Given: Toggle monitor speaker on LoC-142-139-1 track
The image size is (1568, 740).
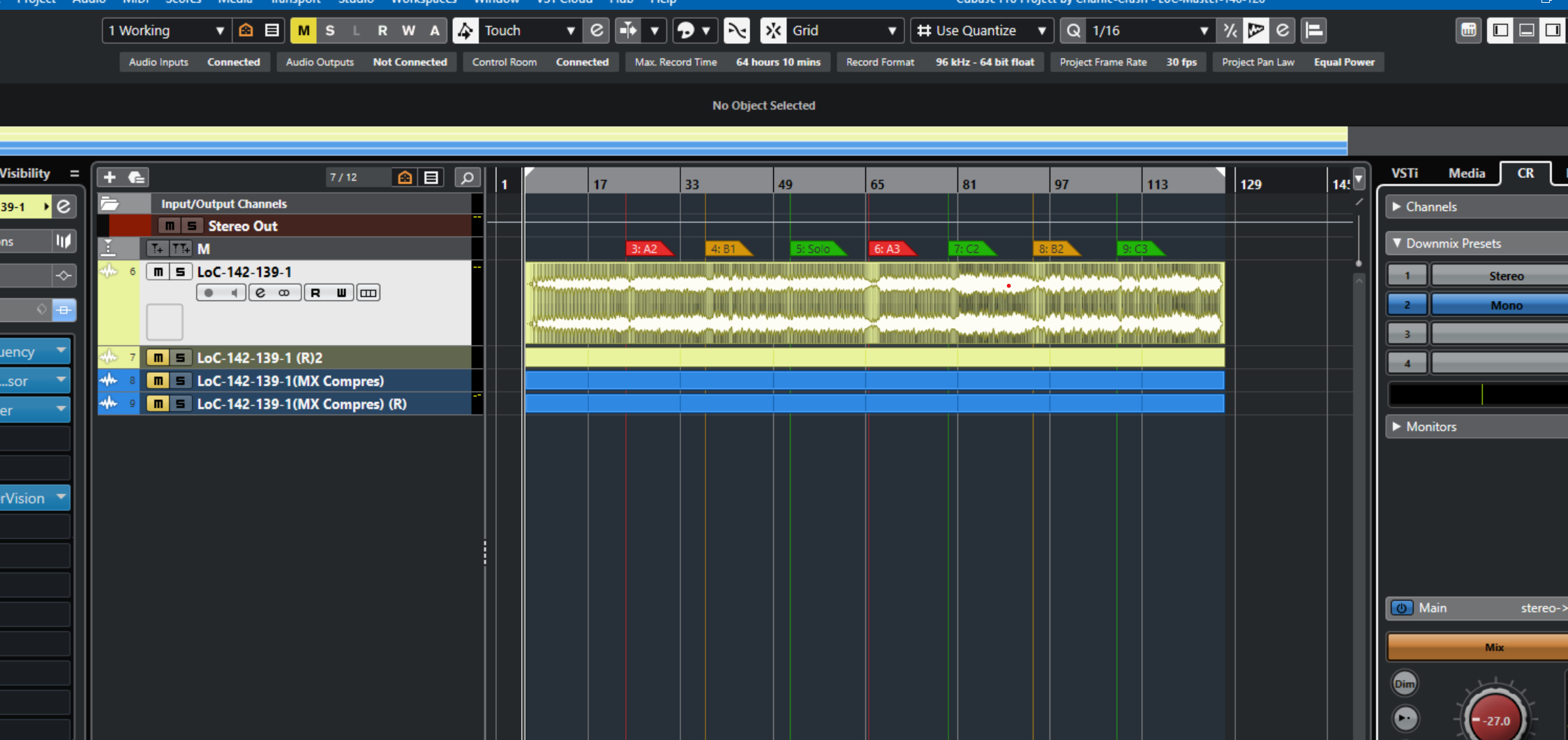Looking at the screenshot, I should (234, 293).
